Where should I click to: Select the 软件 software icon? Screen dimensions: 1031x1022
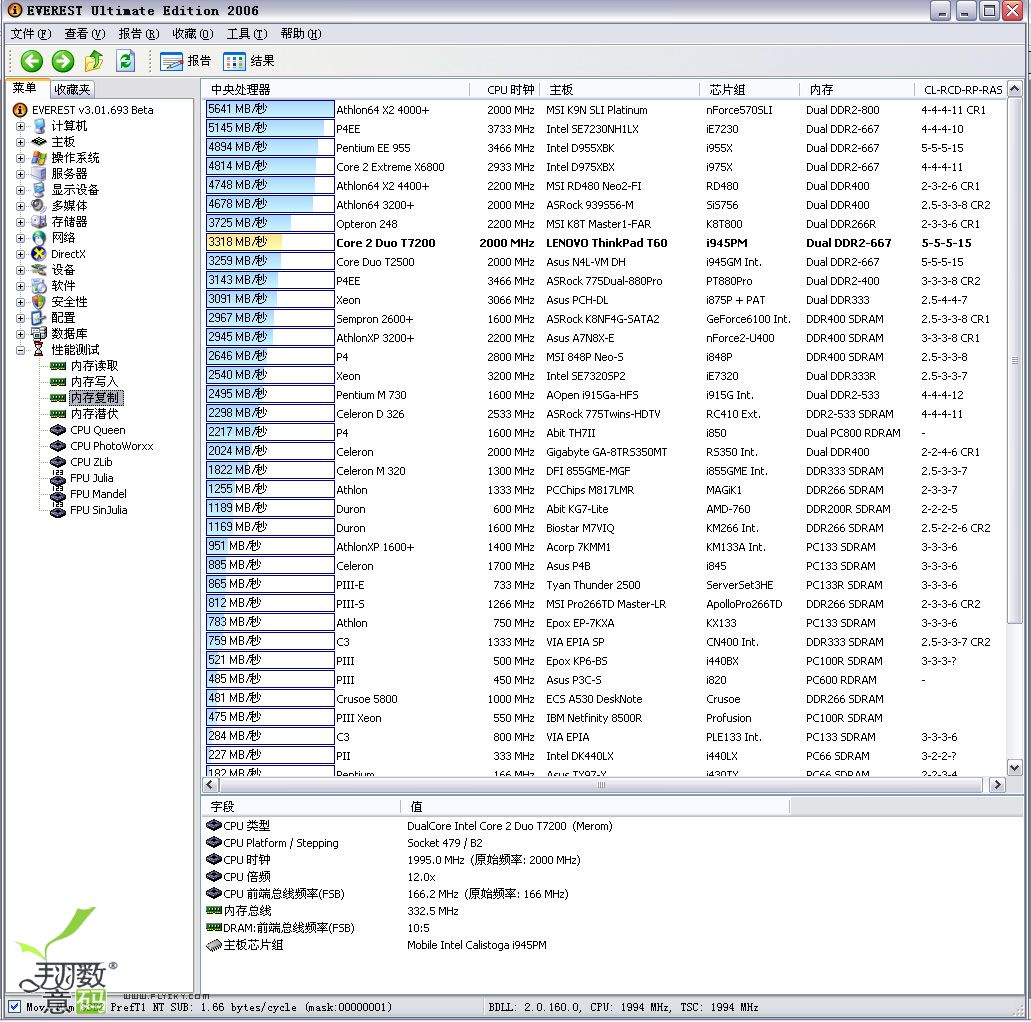click(x=39, y=285)
